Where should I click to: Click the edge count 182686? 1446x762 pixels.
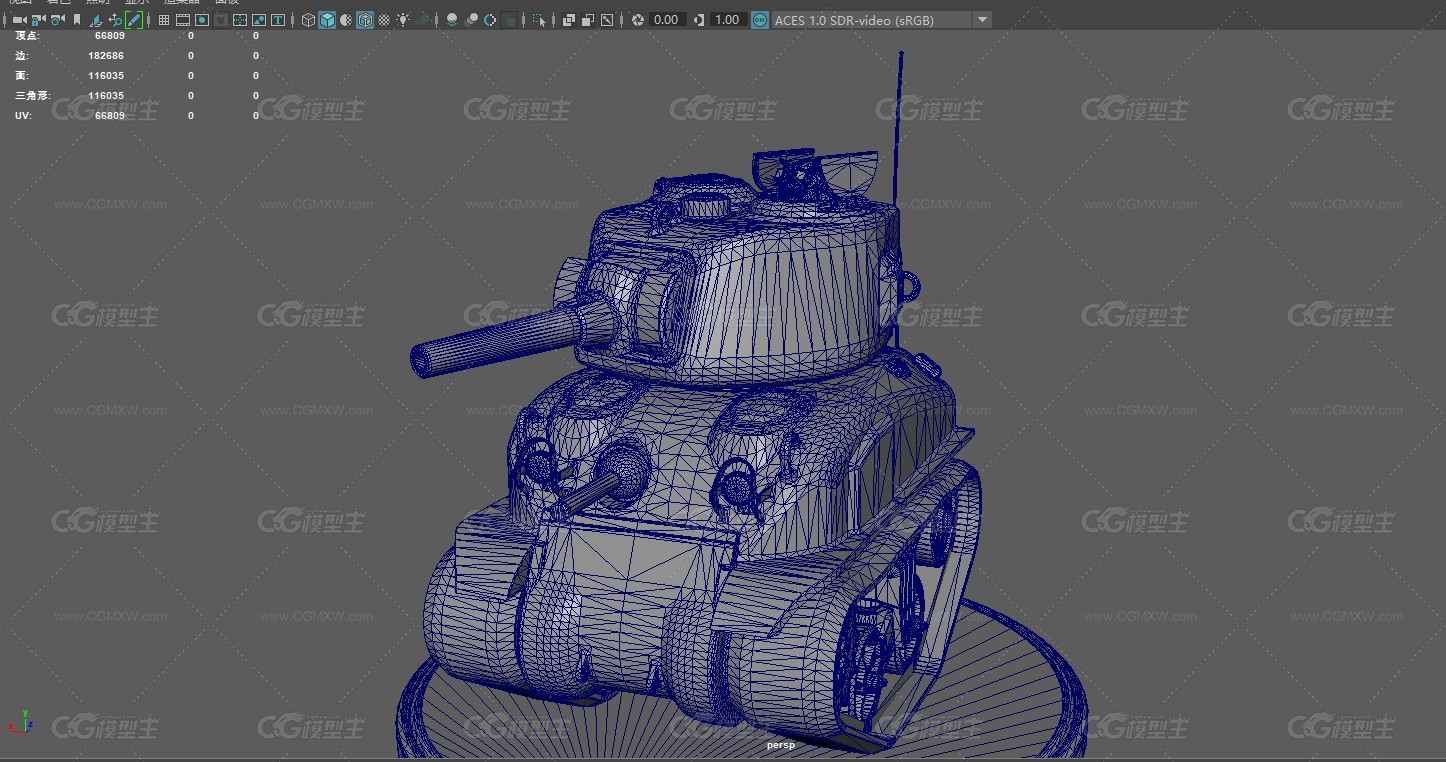106,56
